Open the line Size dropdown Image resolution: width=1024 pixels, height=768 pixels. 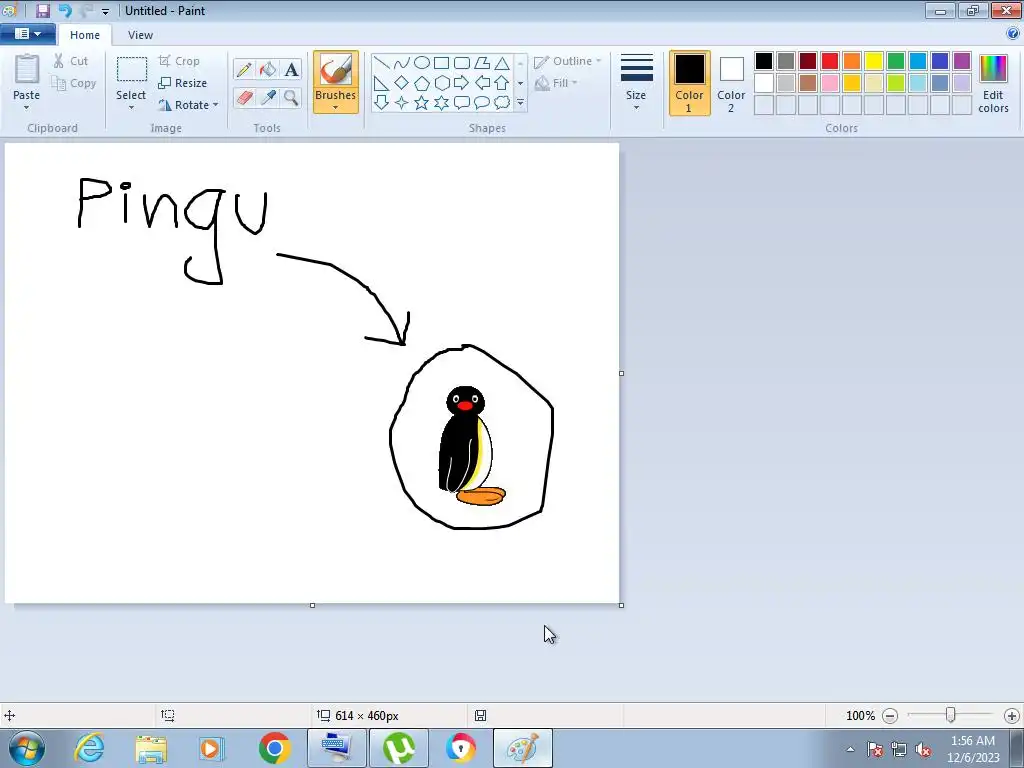coord(636,84)
